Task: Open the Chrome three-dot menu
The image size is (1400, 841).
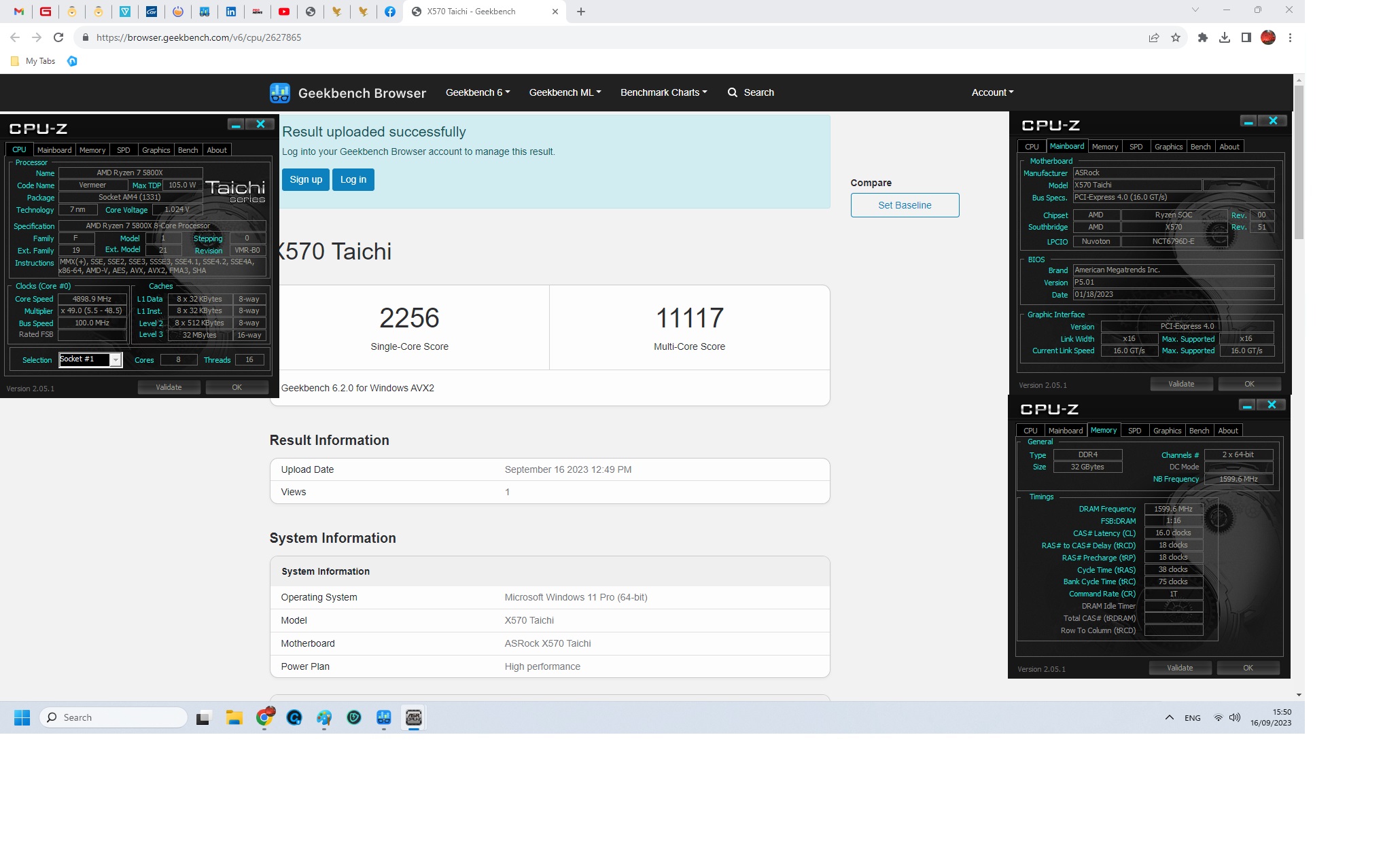Action: [1290, 37]
